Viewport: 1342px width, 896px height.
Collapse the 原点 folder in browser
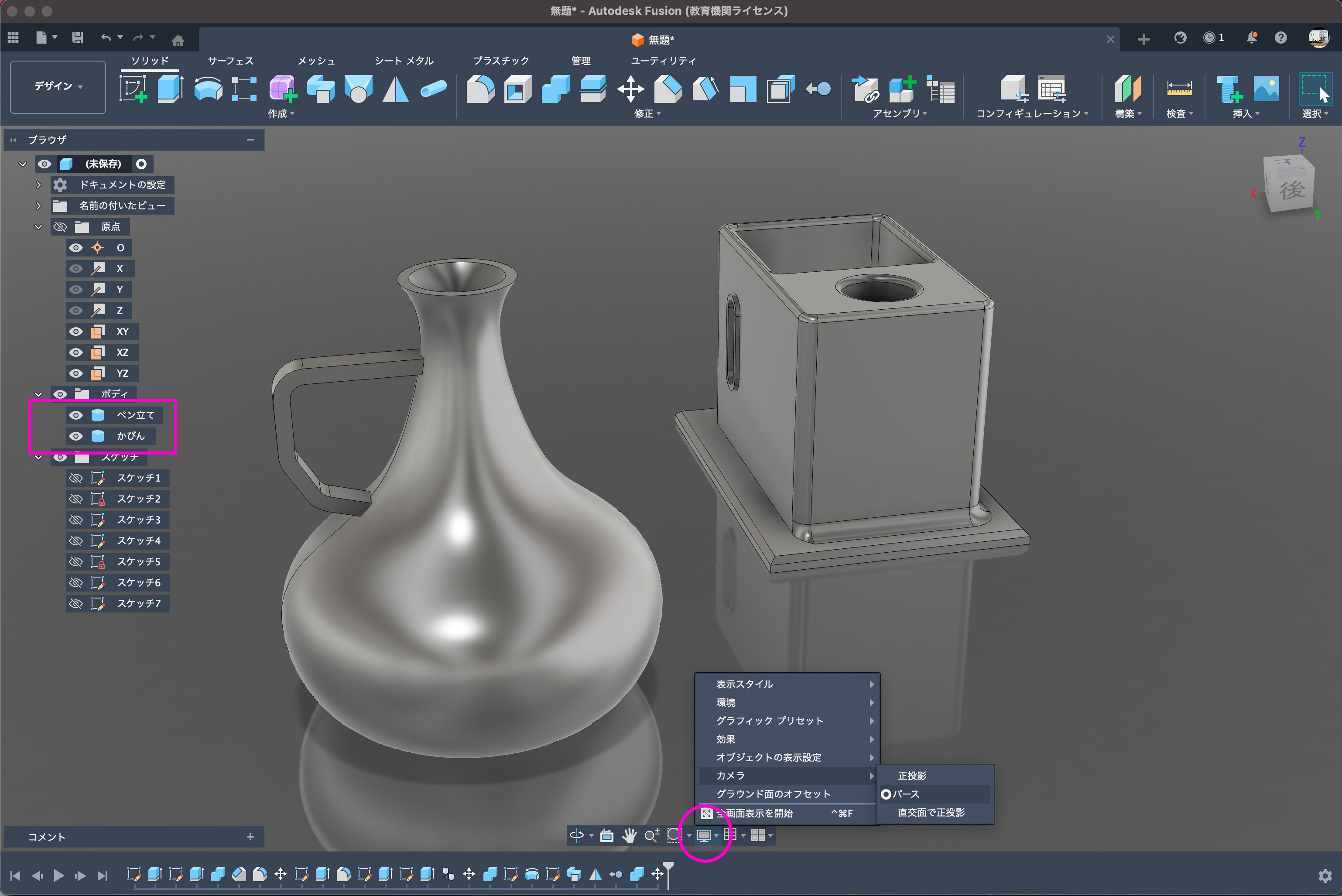point(38,227)
